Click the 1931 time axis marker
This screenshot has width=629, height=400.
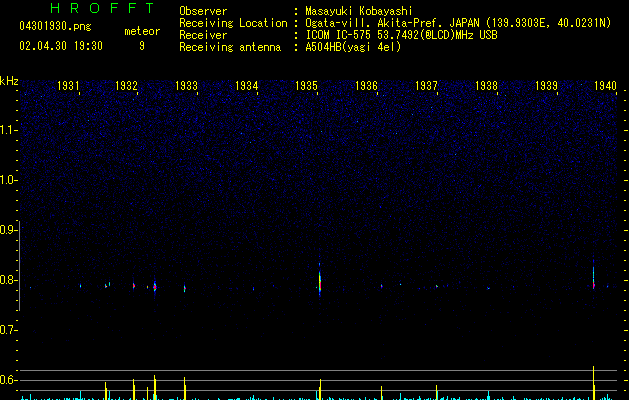[x=68, y=85]
